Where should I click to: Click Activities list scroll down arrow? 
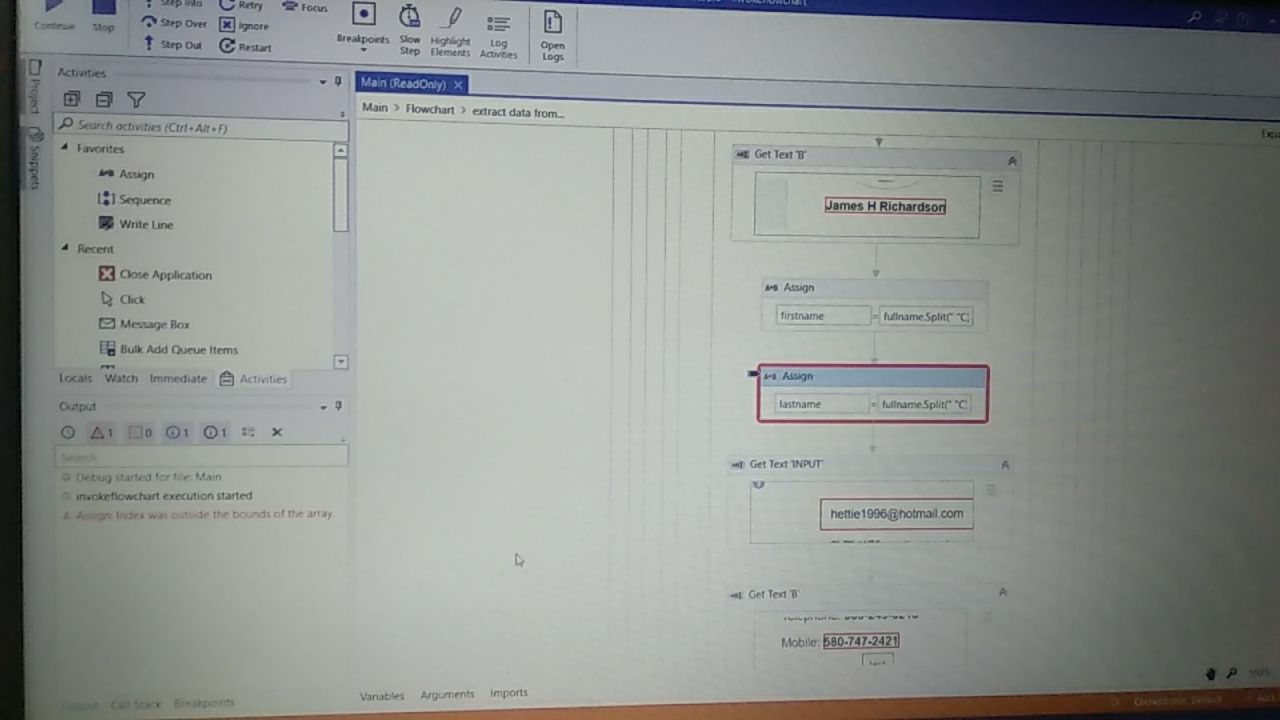(340, 362)
